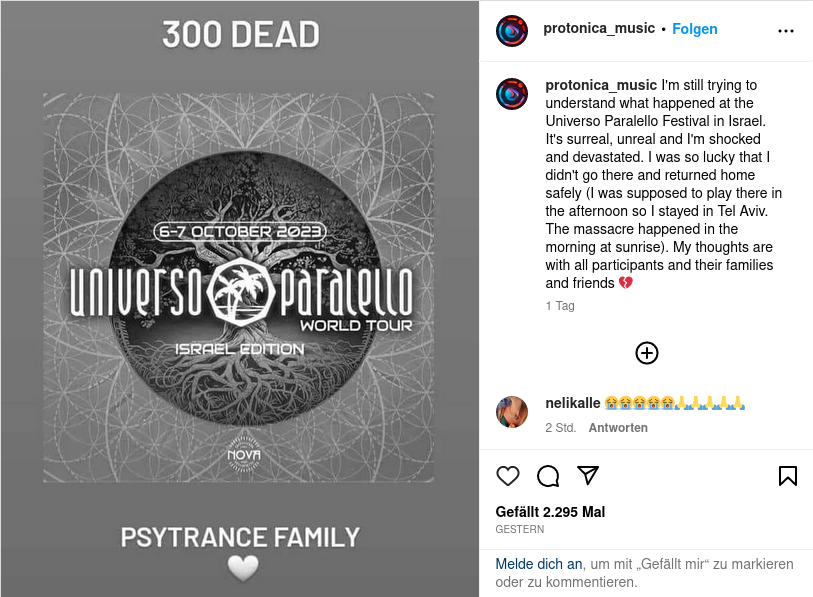The height and width of the screenshot is (597, 813).
Task: Open the three-dots more options menu
Action: coord(786,31)
